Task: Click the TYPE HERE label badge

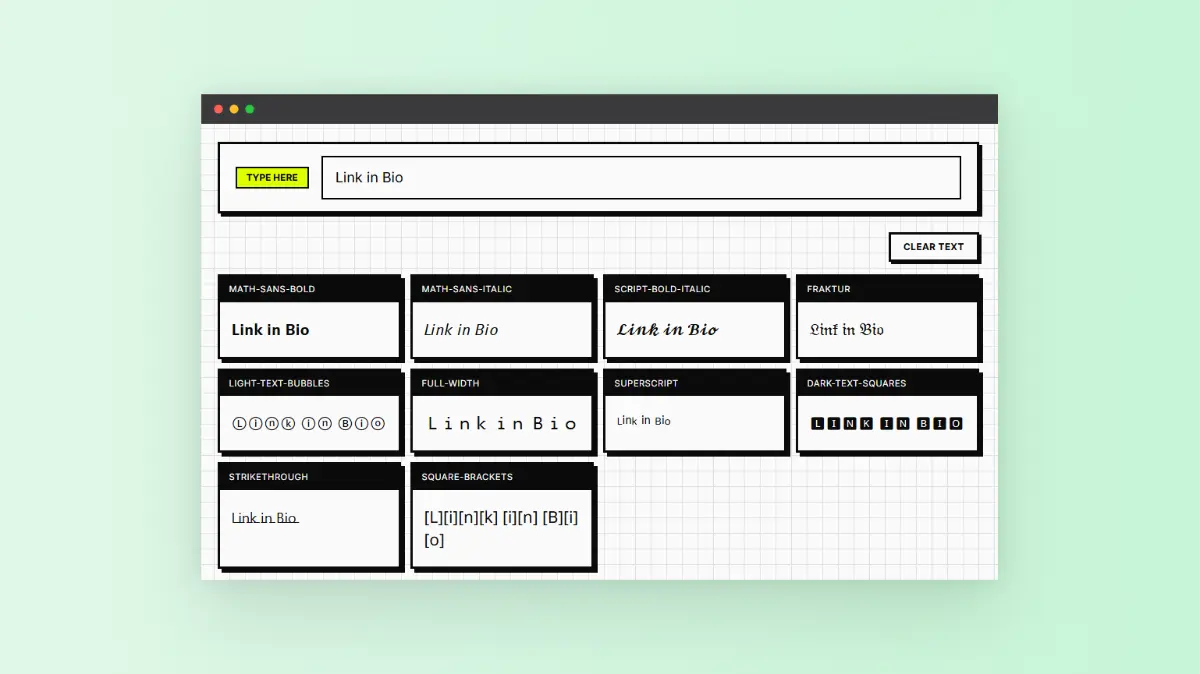Action: coord(271,177)
